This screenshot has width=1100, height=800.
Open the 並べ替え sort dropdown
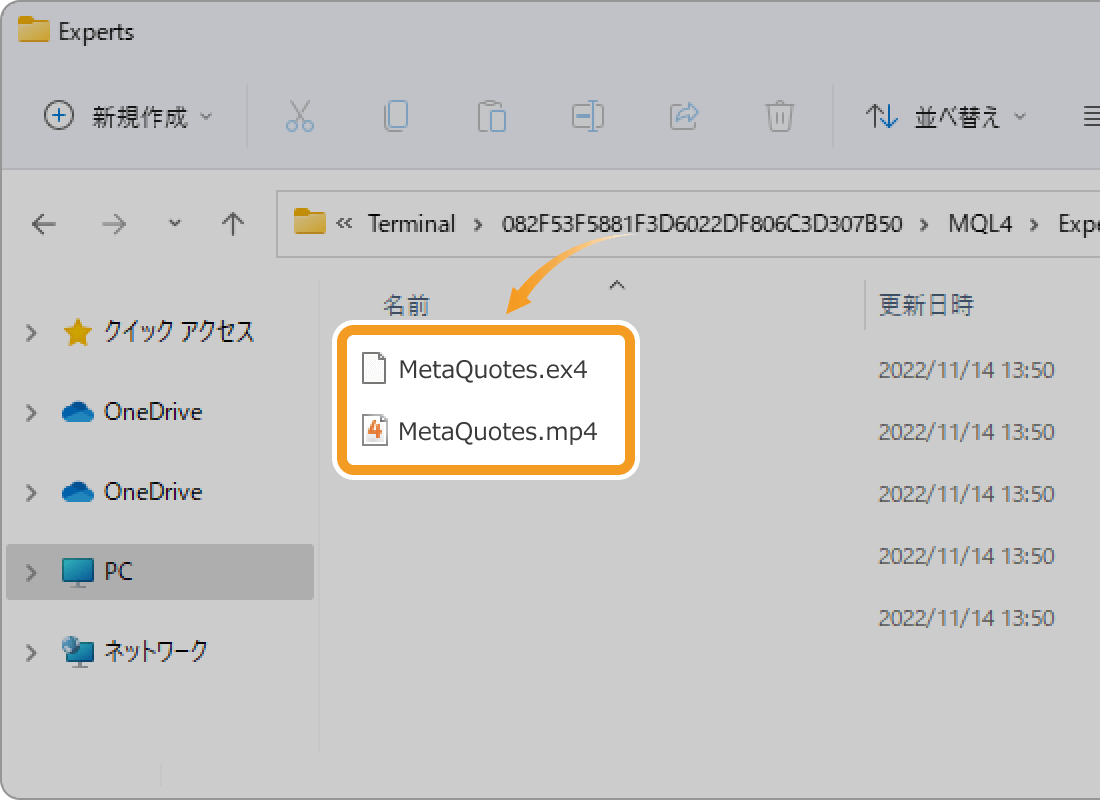[946, 116]
